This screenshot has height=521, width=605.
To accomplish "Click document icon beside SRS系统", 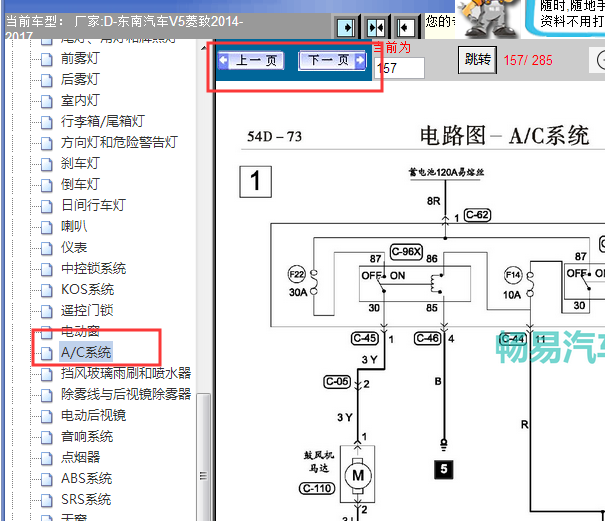I will point(47,500).
